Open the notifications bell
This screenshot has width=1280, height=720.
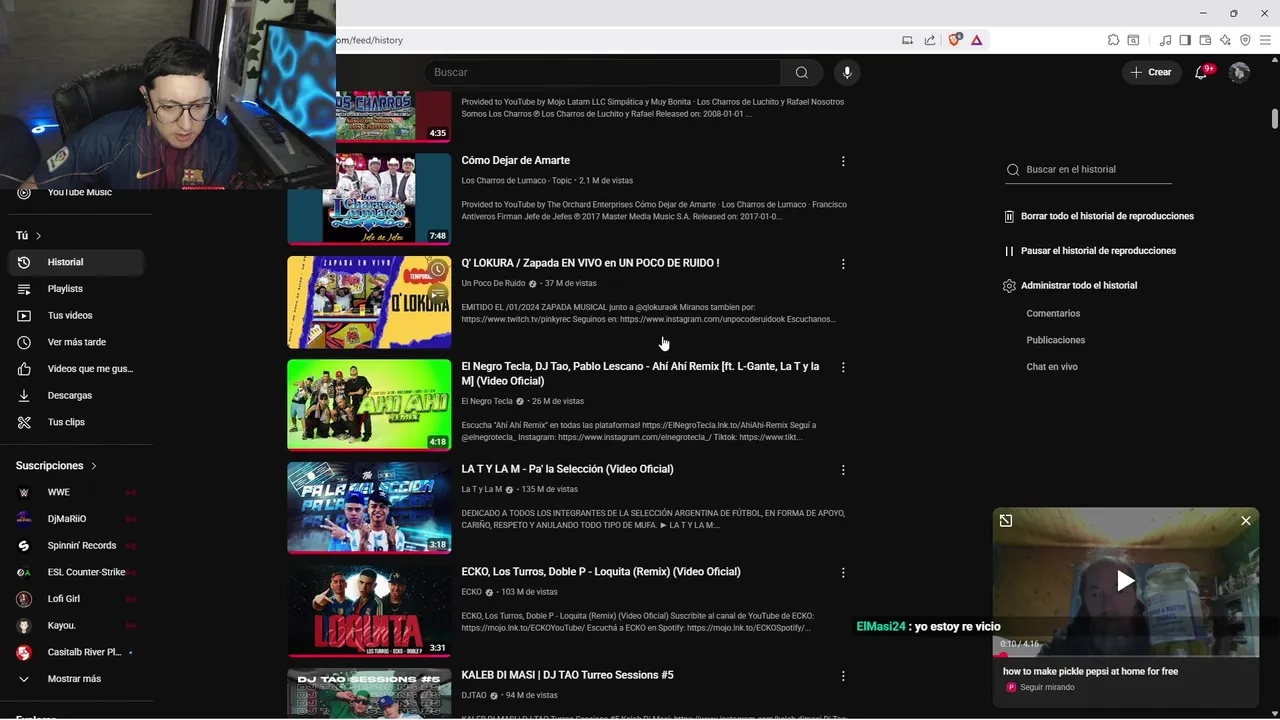1201,72
